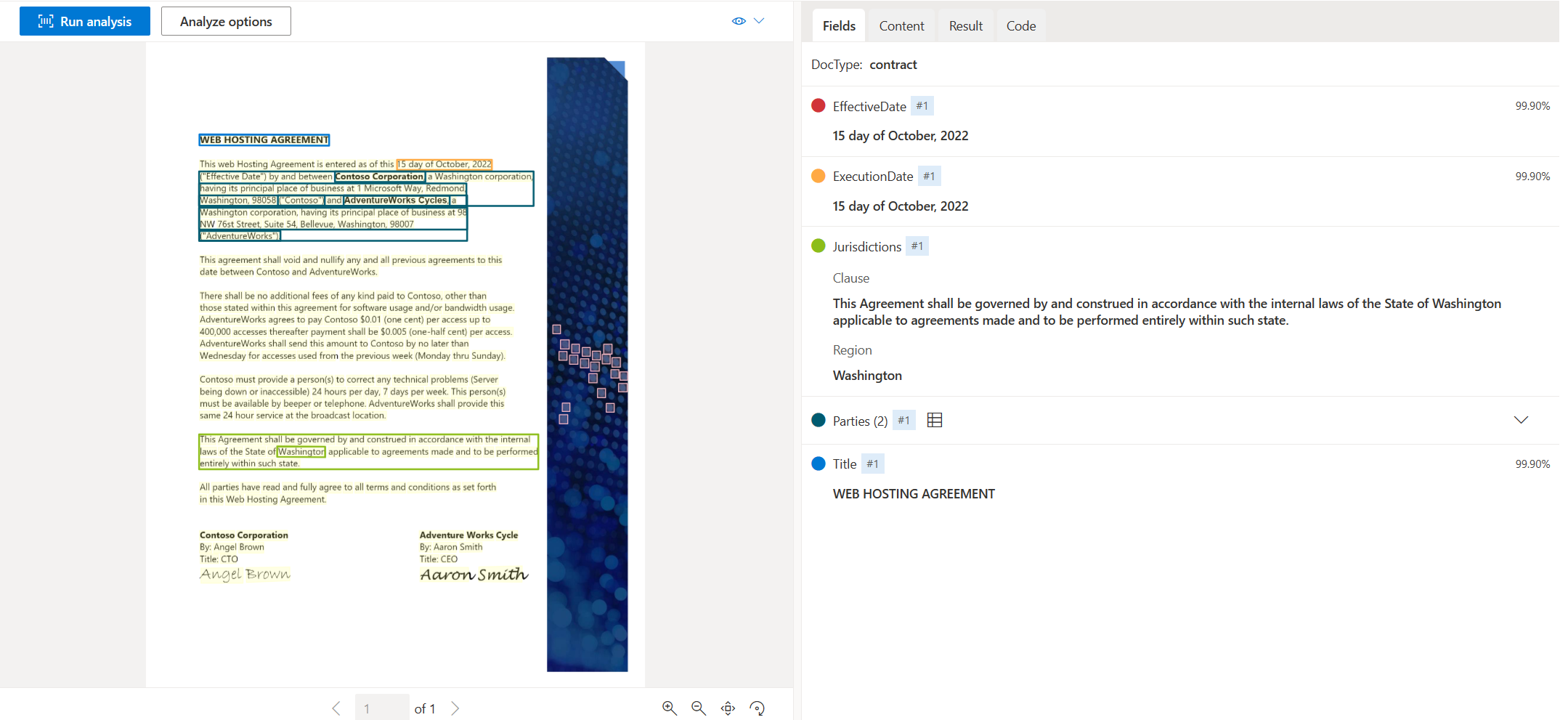Image resolution: width=1568 pixels, height=720 pixels.
Task: Click the Aaron Smith signature
Action: (474, 575)
